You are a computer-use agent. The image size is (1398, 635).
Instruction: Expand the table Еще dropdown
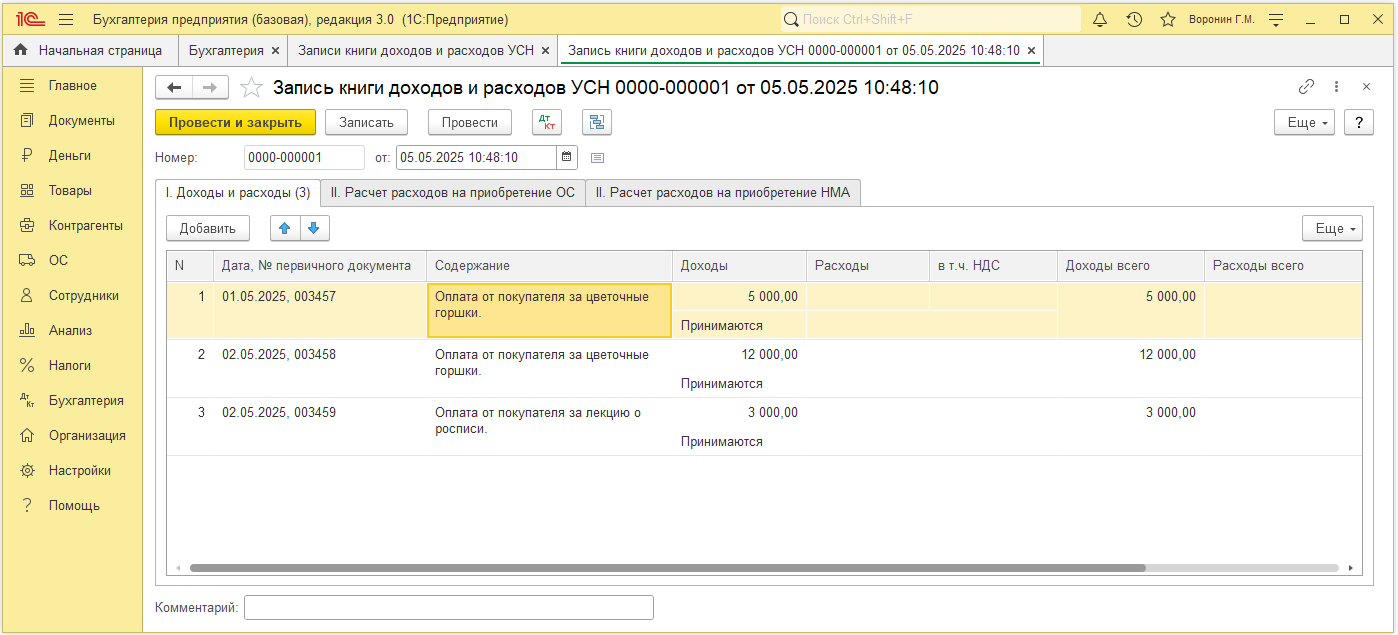[1332, 228]
